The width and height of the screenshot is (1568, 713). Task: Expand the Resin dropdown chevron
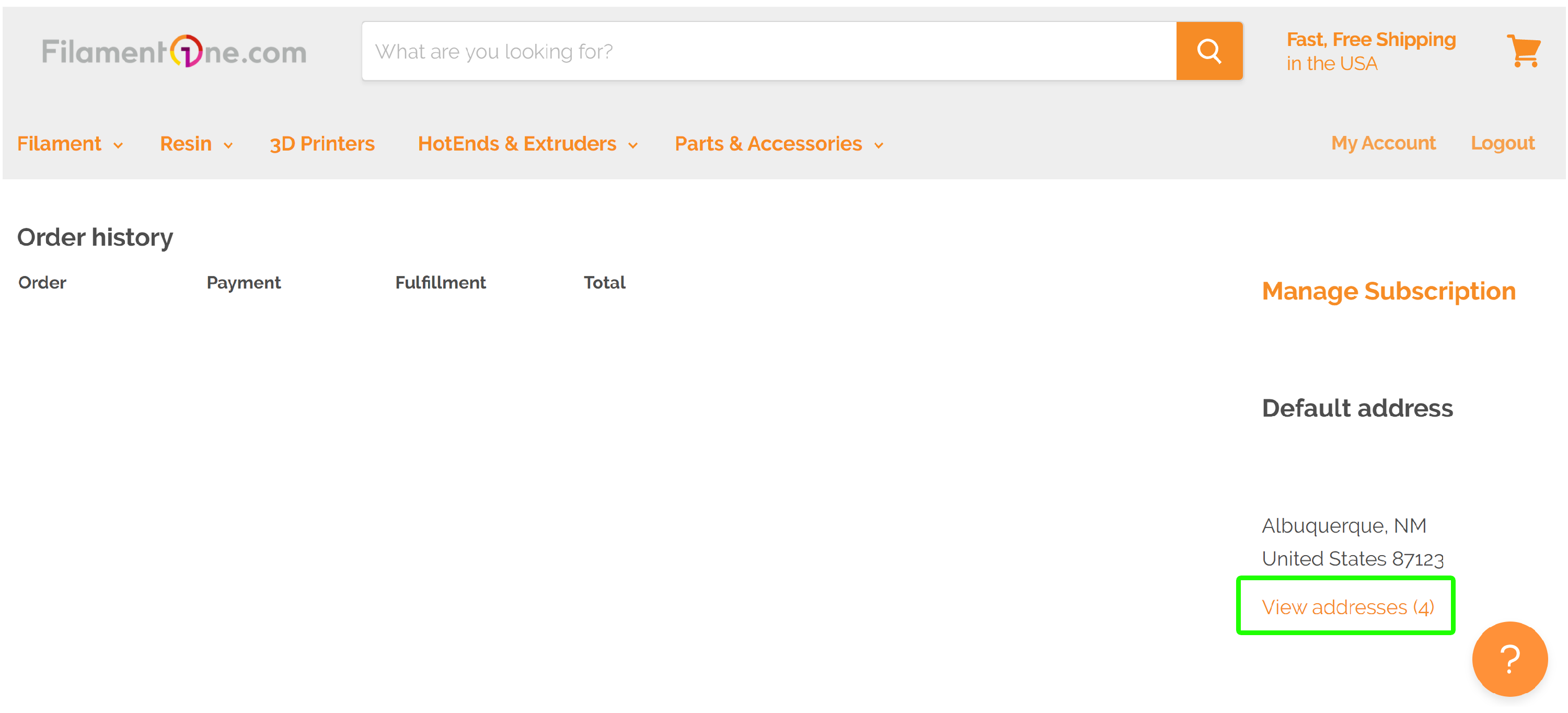pos(228,145)
